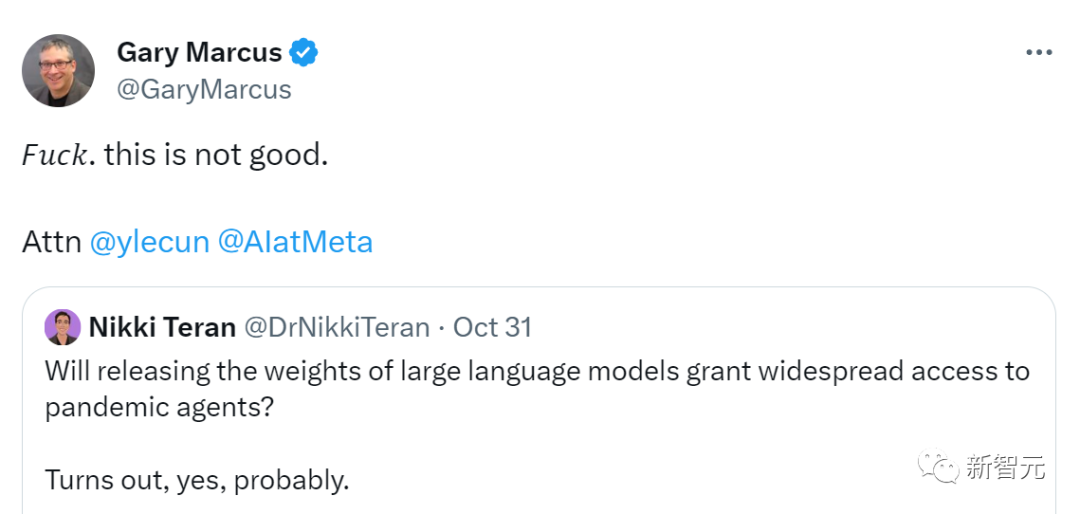Open the Gary Marcus display name link
The height and width of the screenshot is (514, 1080).
coord(199,52)
